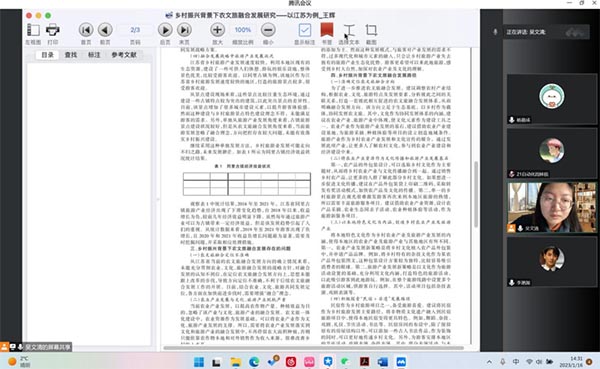Open the 100% zoom ratio field

(x=243, y=30)
